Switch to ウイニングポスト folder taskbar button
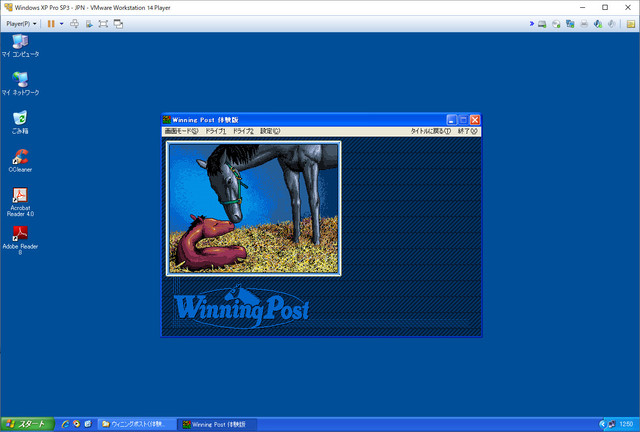The image size is (640, 432). coord(138,424)
